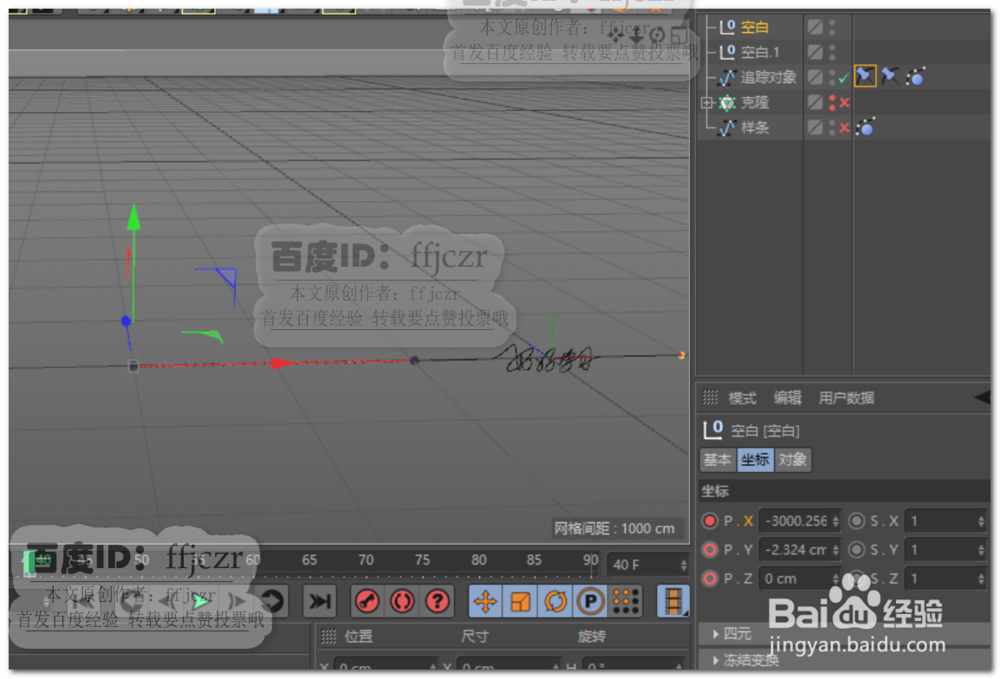
Task: Click green current-frame marker on timeline
Action: coord(29,563)
